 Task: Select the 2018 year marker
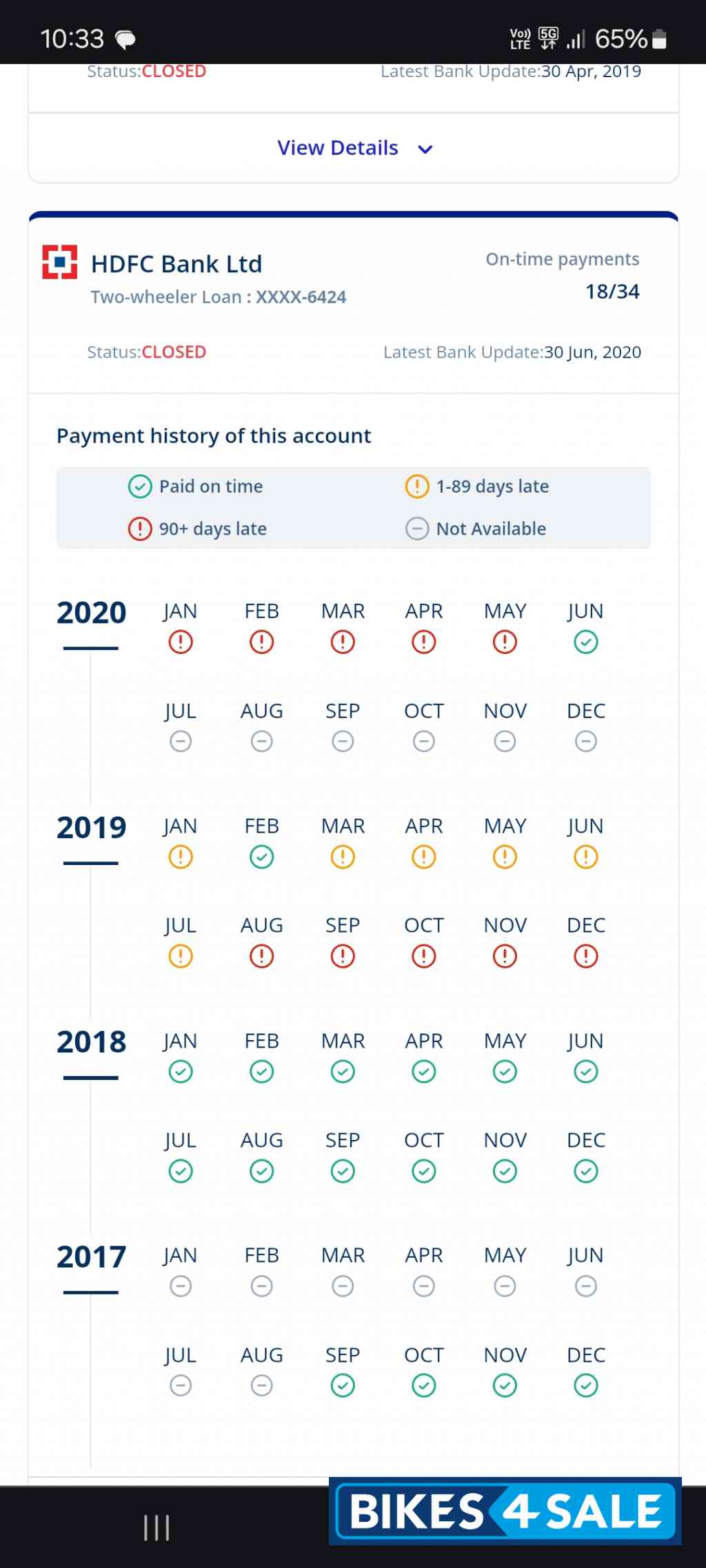pos(91,1042)
